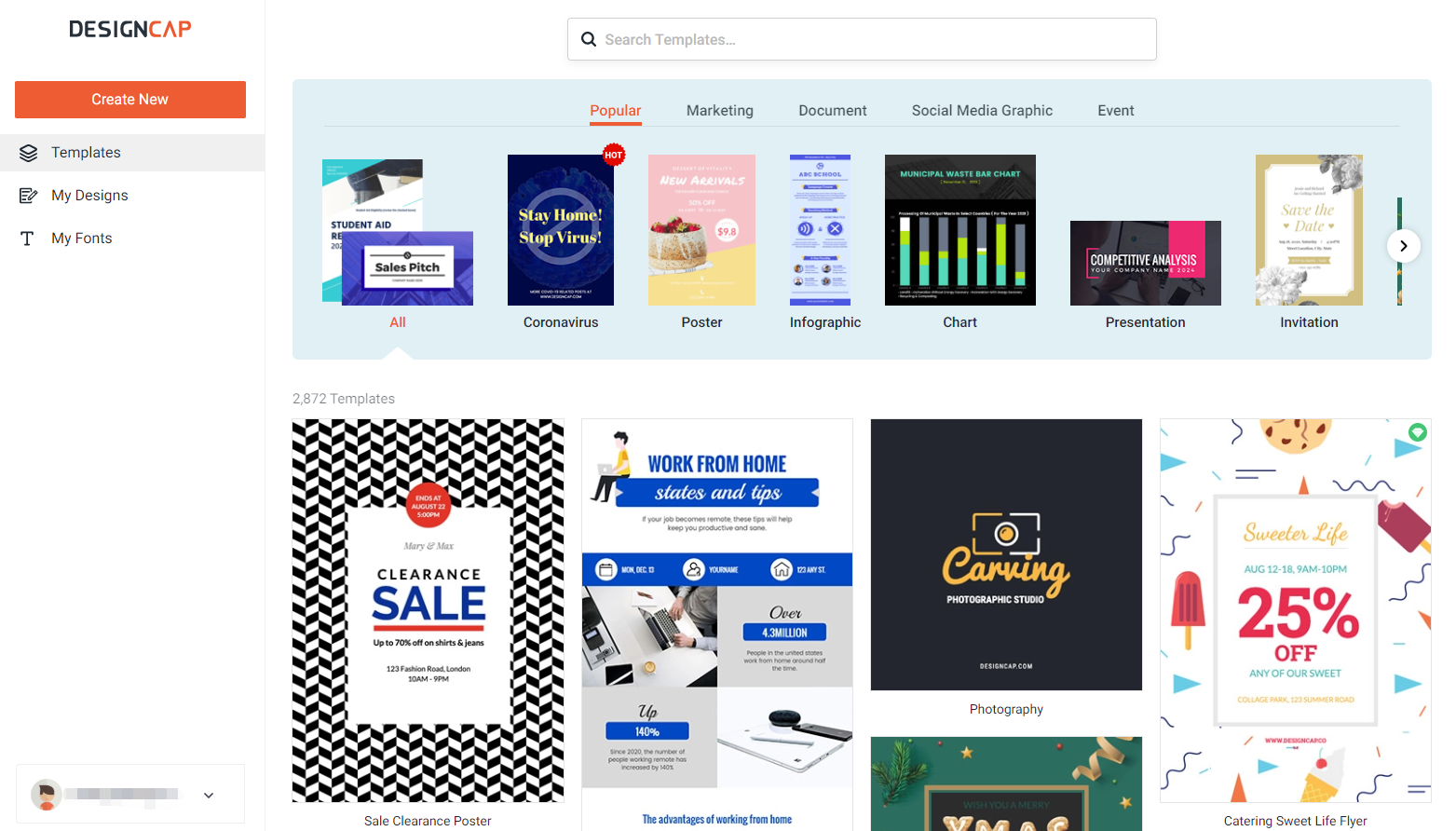Click the HOT badge on Coronavirus thumbnail
Viewport: 1456px width, 831px height.
coord(613,155)
